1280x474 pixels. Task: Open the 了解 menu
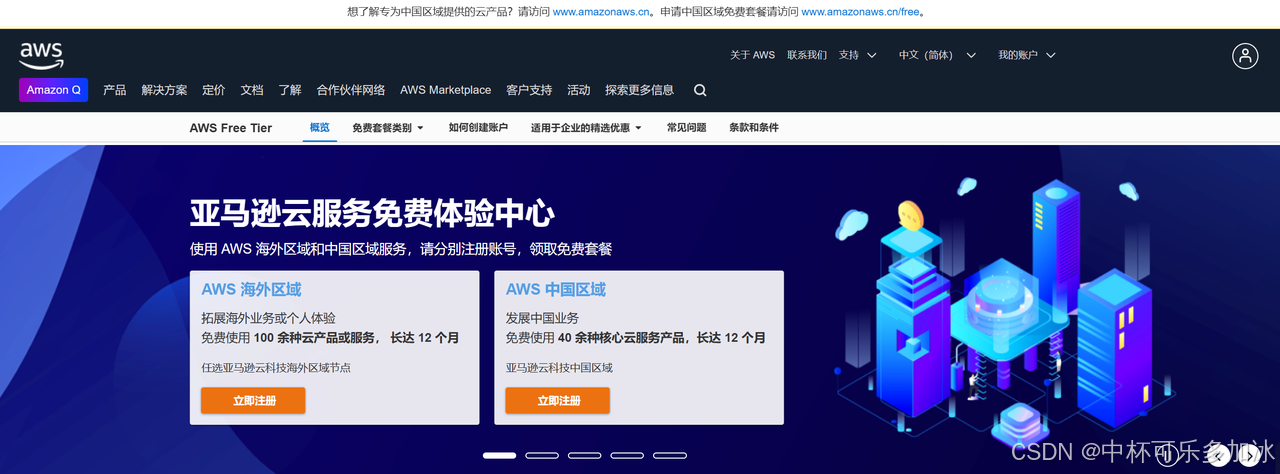[290, 90]
